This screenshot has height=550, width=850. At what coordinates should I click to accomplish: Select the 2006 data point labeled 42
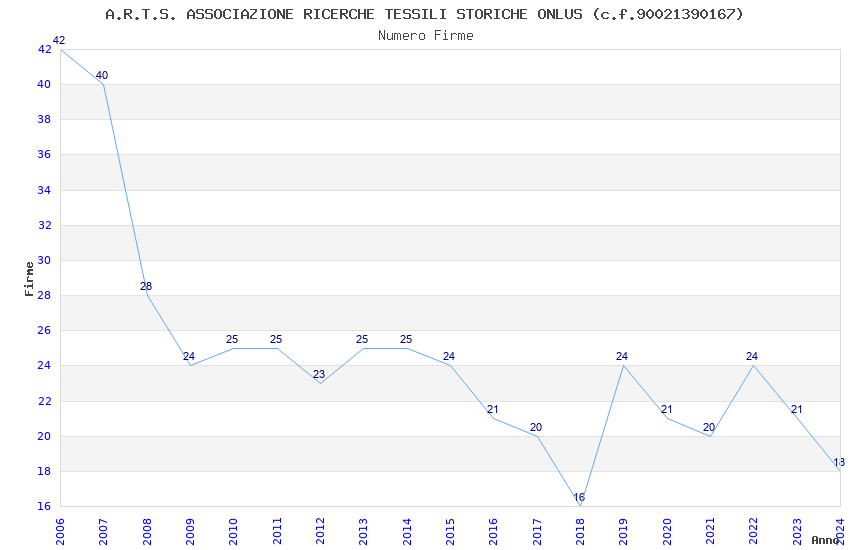[x=61, y=49]
